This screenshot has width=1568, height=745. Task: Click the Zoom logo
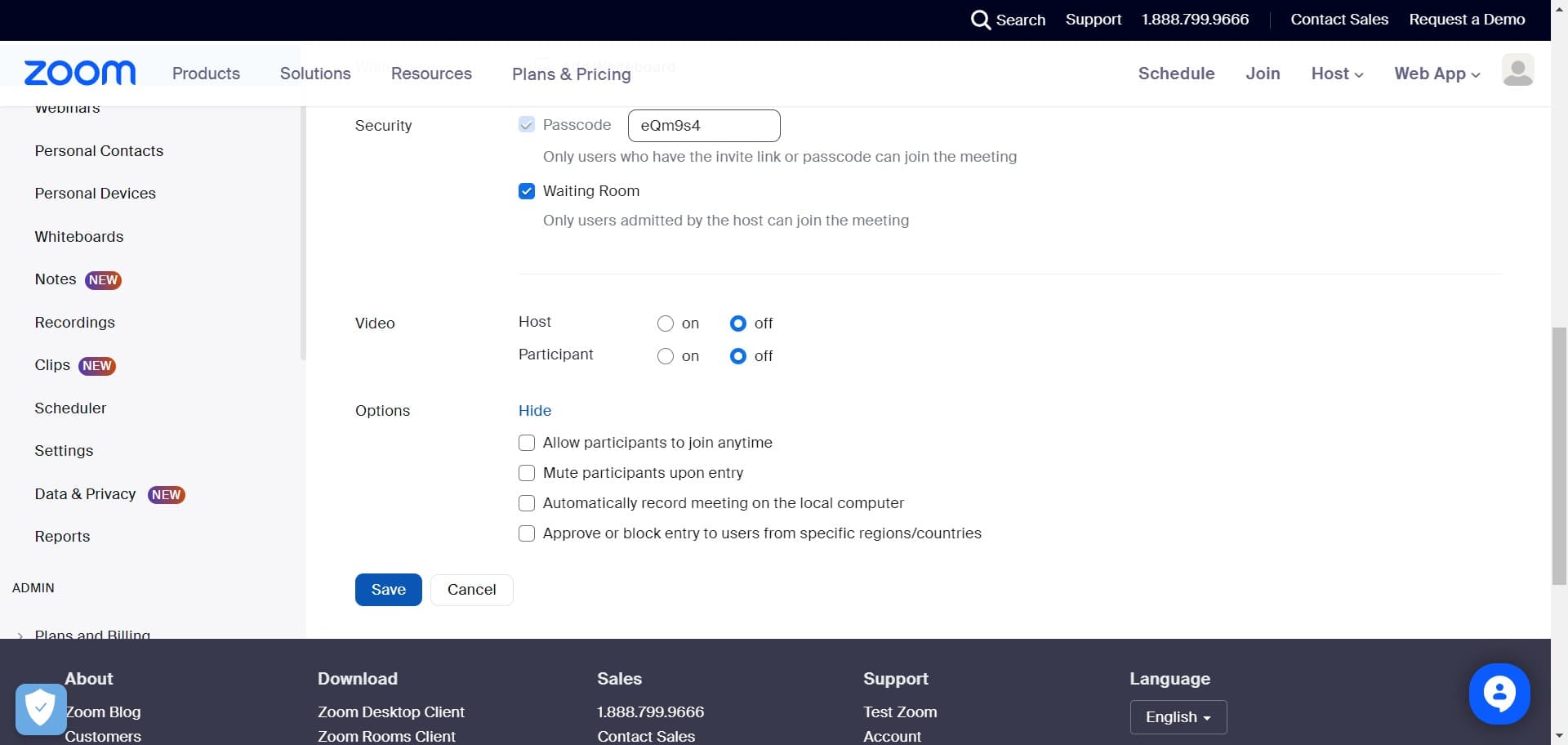[x=80, y=74]
